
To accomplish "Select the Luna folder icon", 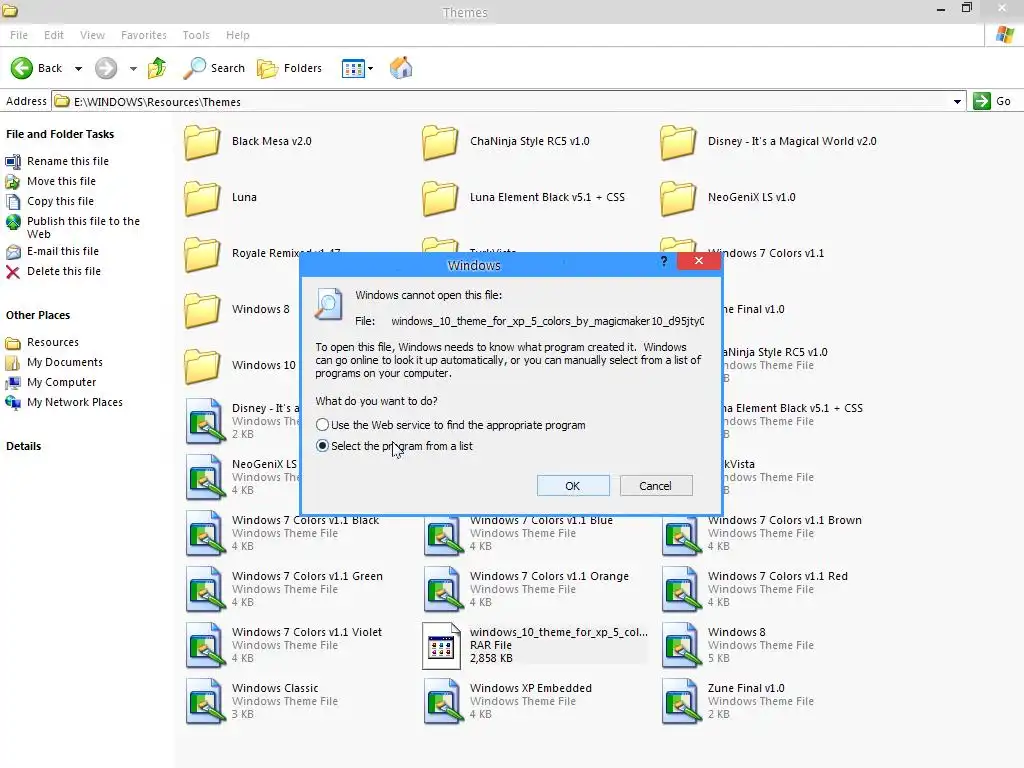I will coord(202,199).
